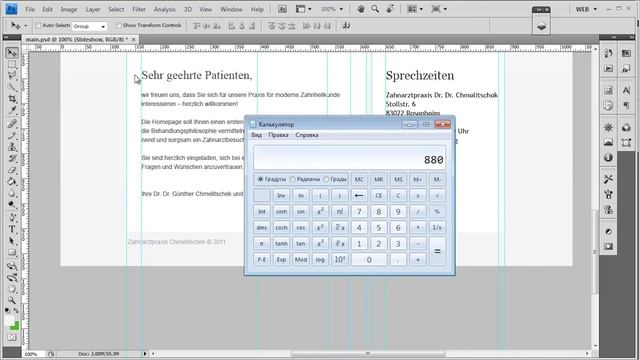
Task: Open the File menu
Action: pos(30,9)
